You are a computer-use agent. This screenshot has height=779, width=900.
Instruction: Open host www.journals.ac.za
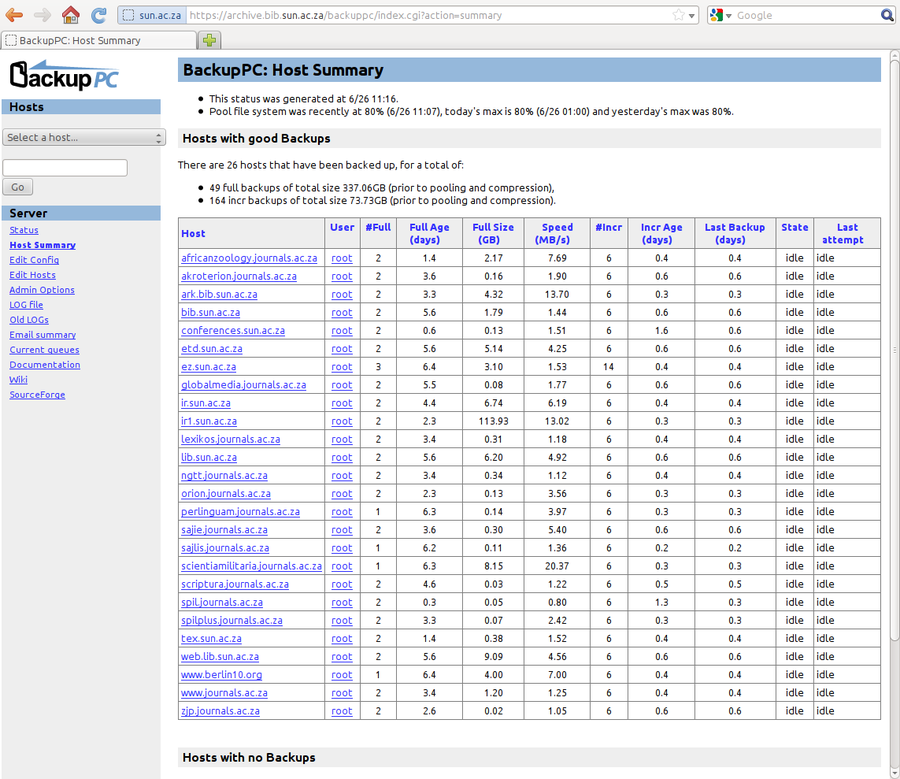pos(224,693)
